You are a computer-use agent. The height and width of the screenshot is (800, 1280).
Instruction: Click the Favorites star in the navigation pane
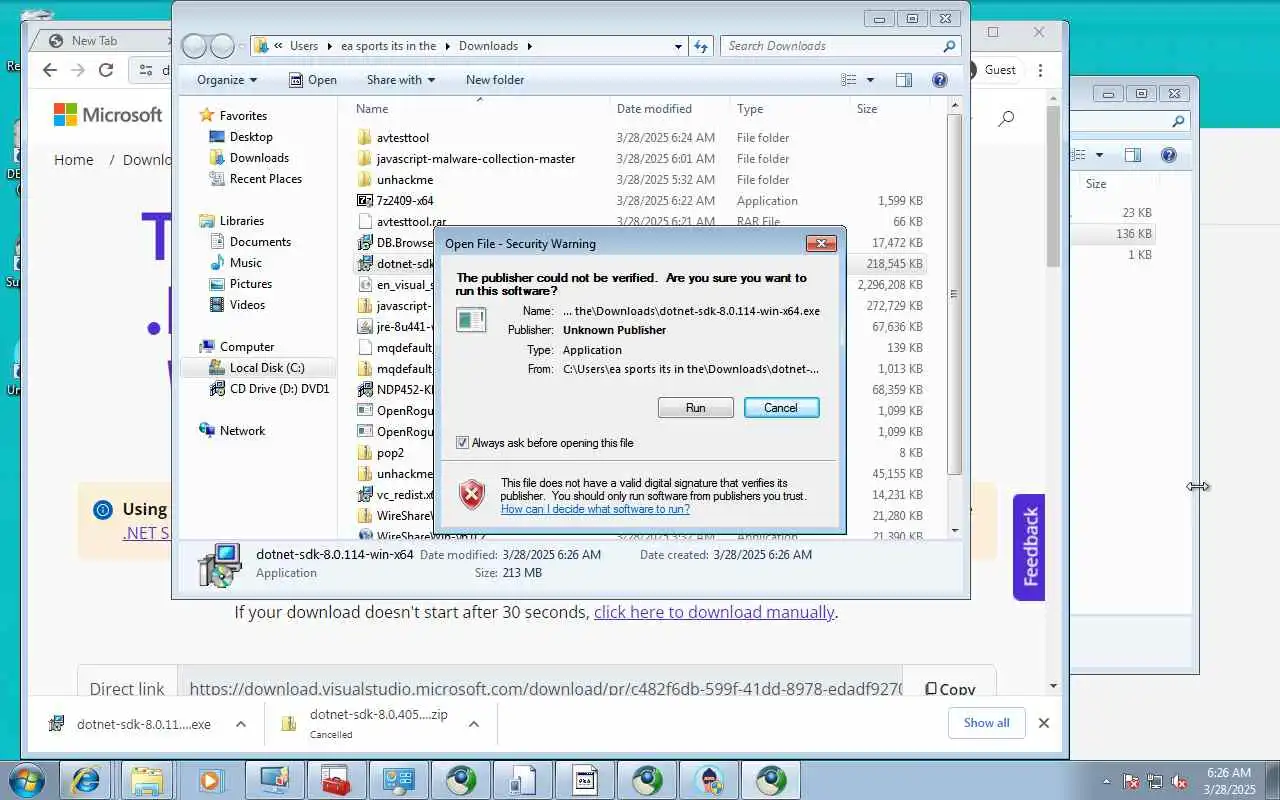coord(207,115)
